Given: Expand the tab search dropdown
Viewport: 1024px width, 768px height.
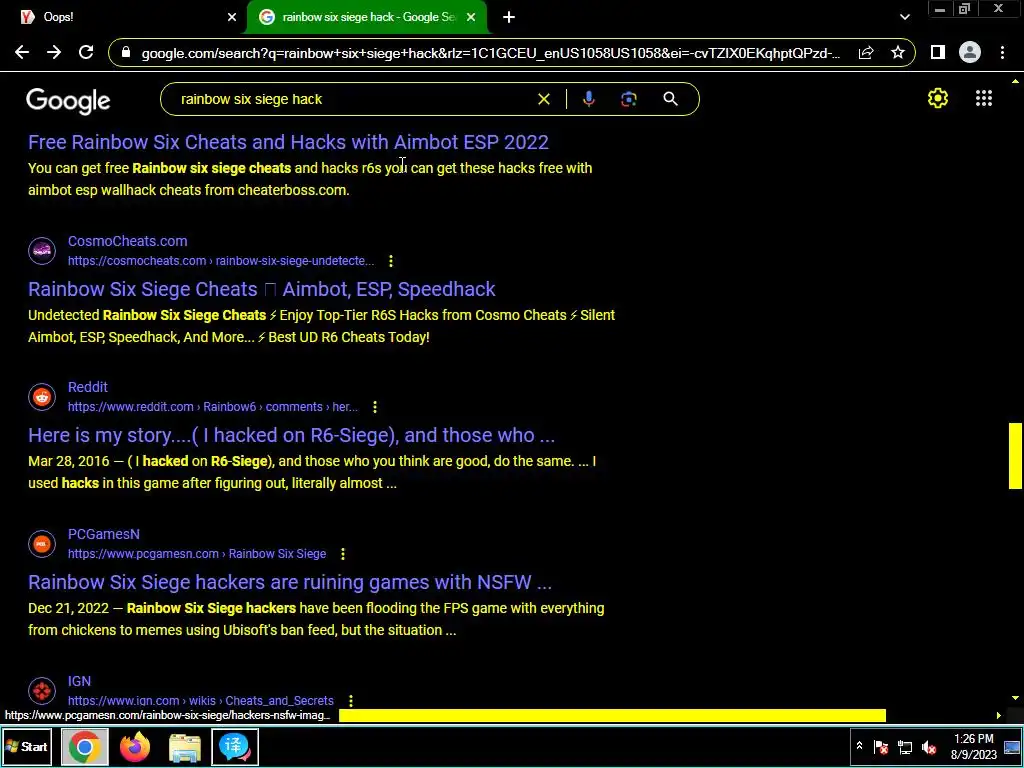Looking at the screenshot, I should click(x=904, y=18).
